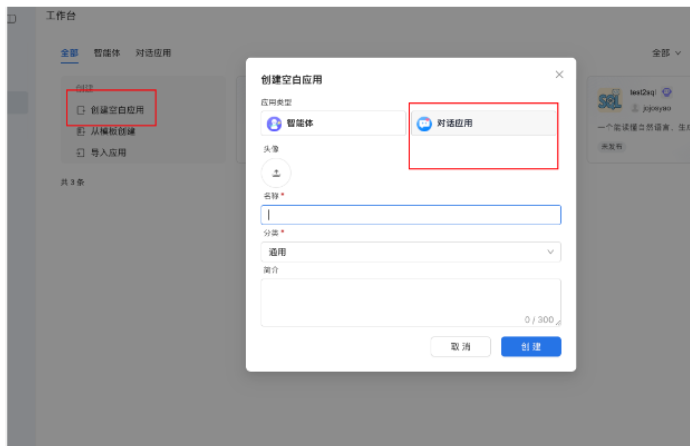The width and height of the screenshot is (690, 446).
Task: Click the 未发布 status tag
Action: pos(612,146)
